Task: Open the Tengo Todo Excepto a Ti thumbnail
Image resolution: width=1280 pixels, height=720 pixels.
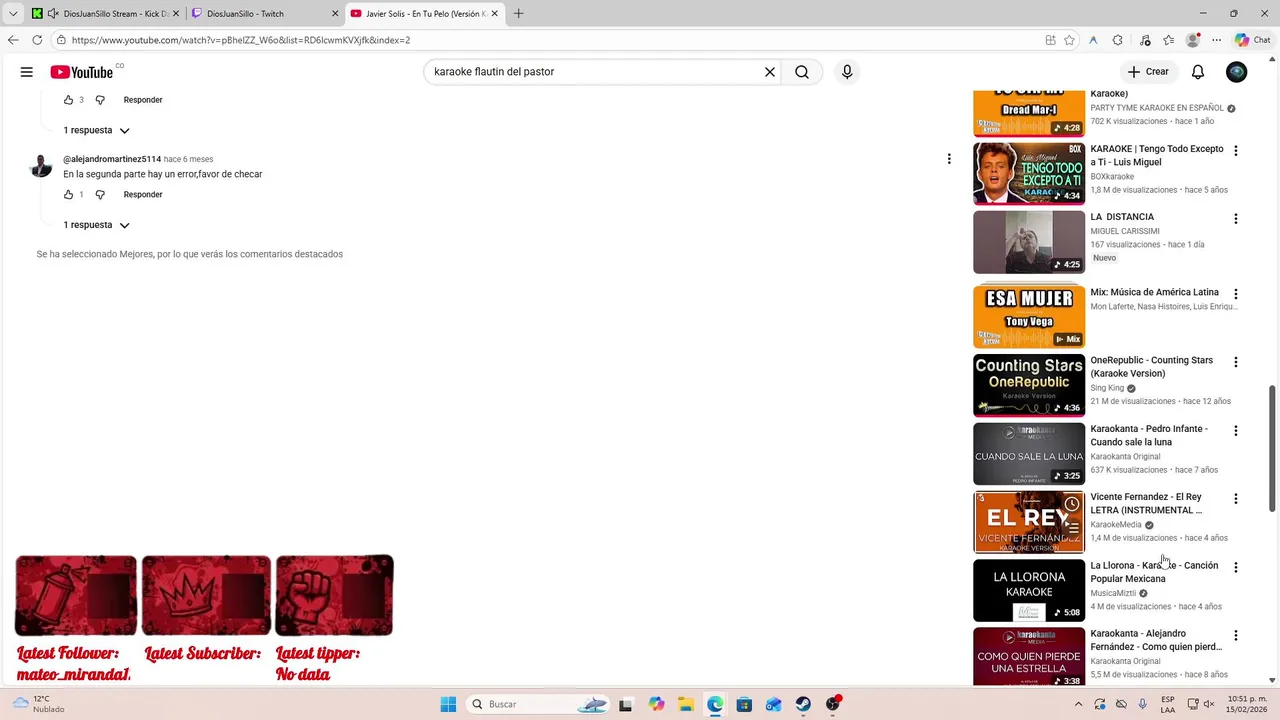Action: click(x=1029, y=174)
